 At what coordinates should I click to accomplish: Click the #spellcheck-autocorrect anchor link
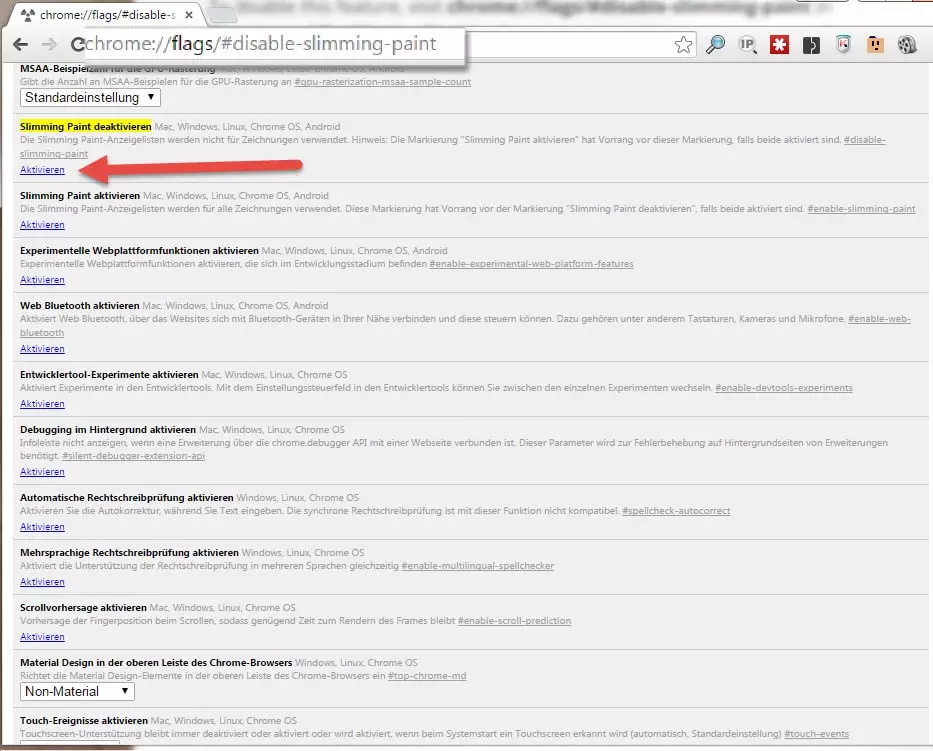pyautogui.click(x=676, y=511)
